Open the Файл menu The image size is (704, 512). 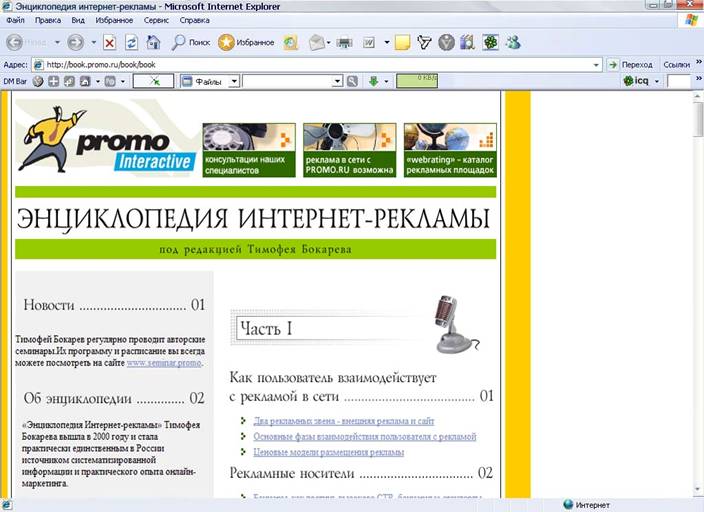[15, 20]
